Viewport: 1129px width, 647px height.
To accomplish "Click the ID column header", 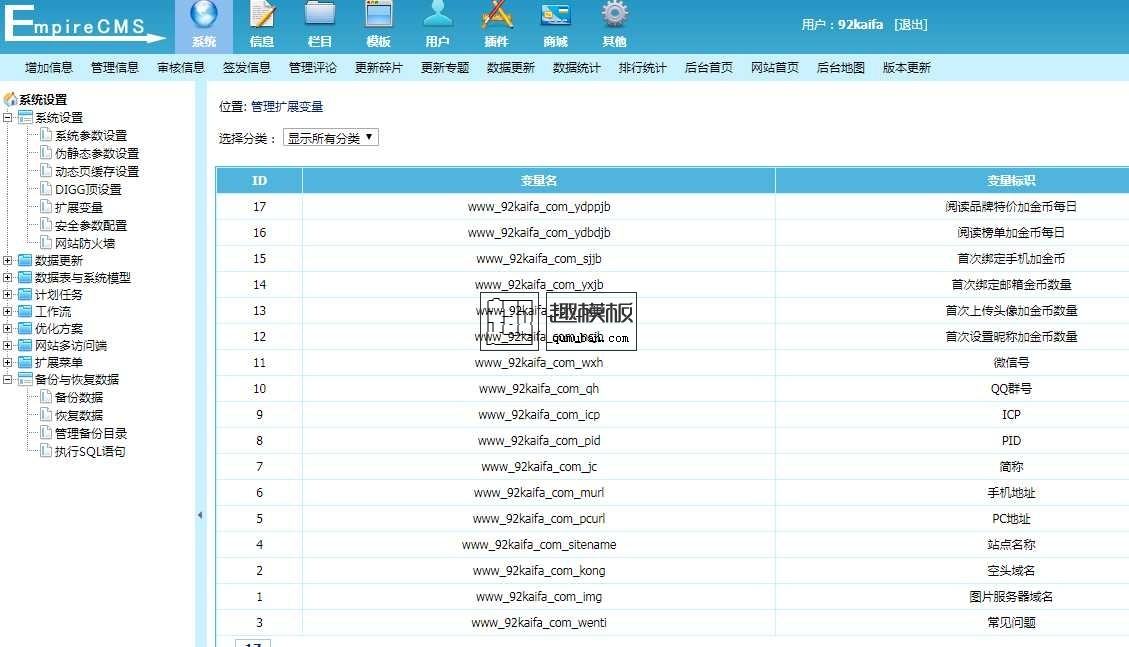I will click(259, 181).
